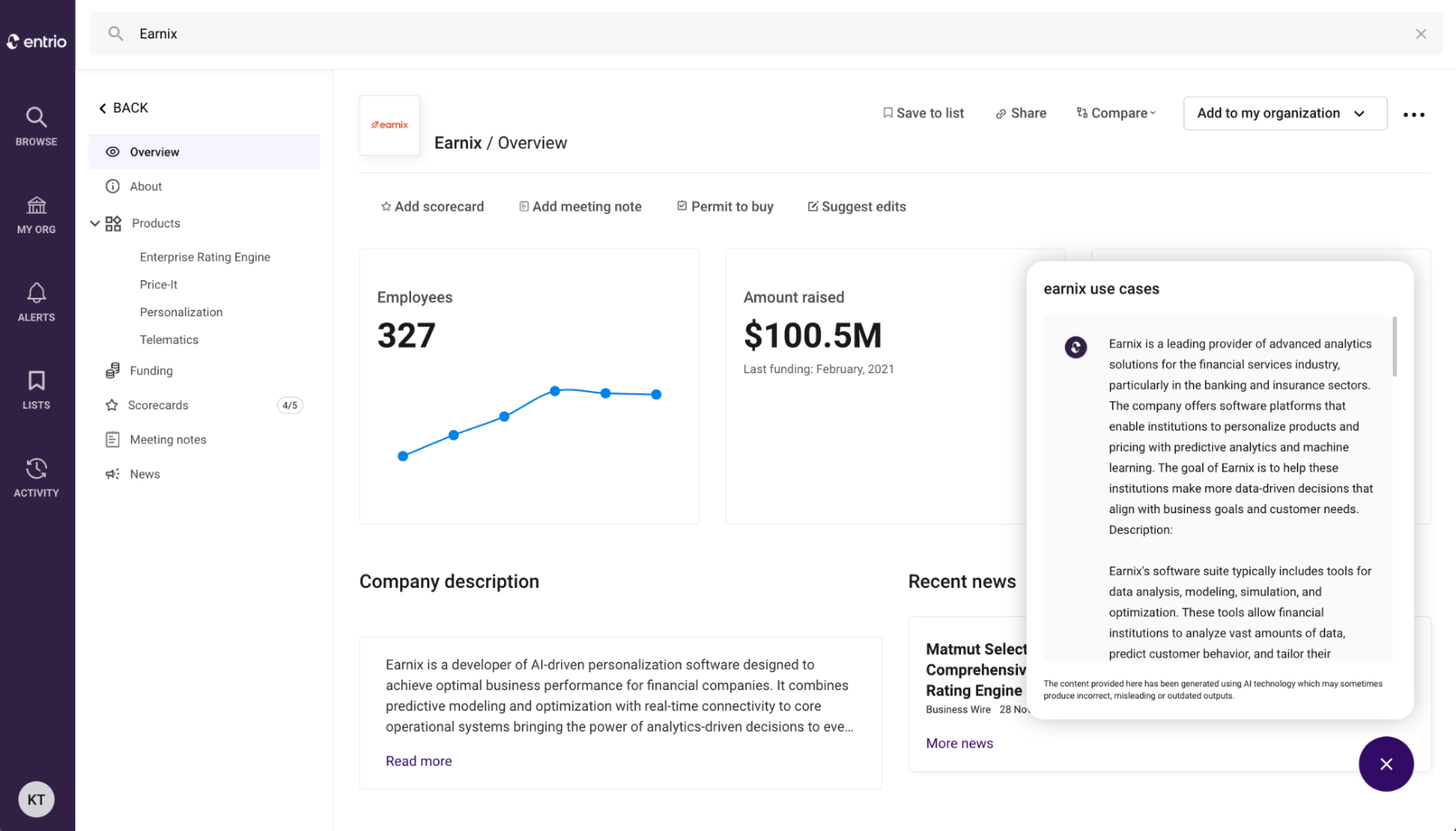Click the News megaphone icon
This screenshot has width=1456, height=831.
pyautogui.click(x=112, y=474)
